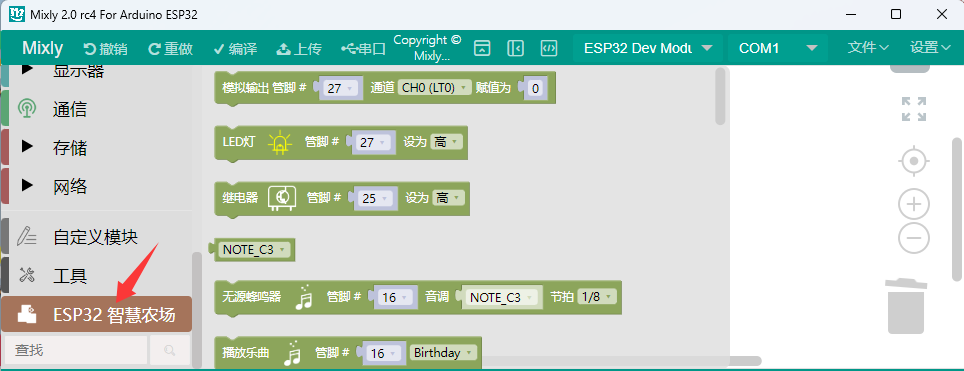Click the workspace trash can icon
964x371 pixels.
pyautogui.click(x=906, y=306)
